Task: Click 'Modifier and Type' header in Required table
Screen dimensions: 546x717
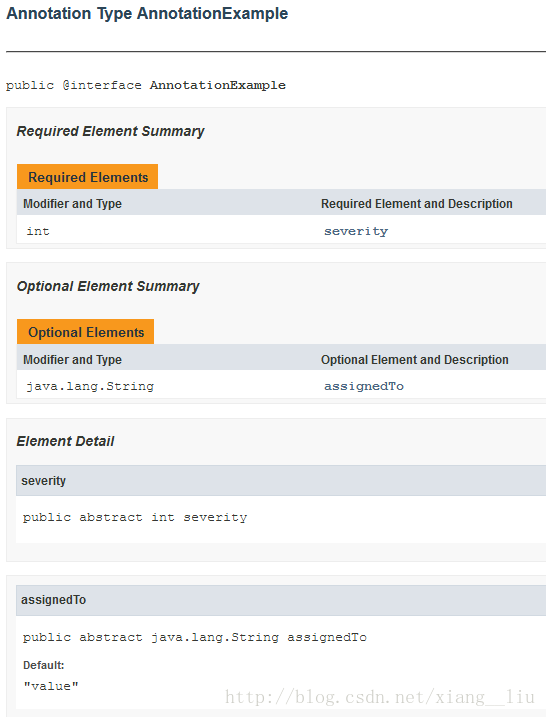Action: coord(72,204)
